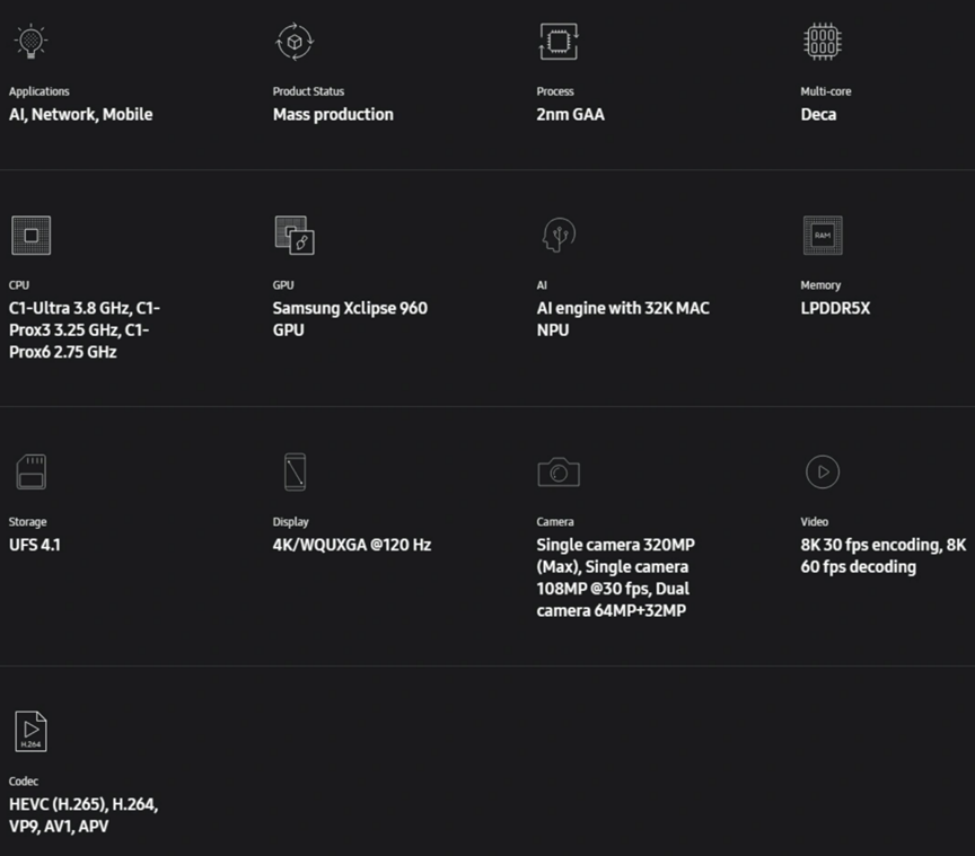The height and width of the screenshot is (857, 975).
Task: Click 'Samsung Xclipse 960 GPU' text
Action: click(x=350, y=319)
